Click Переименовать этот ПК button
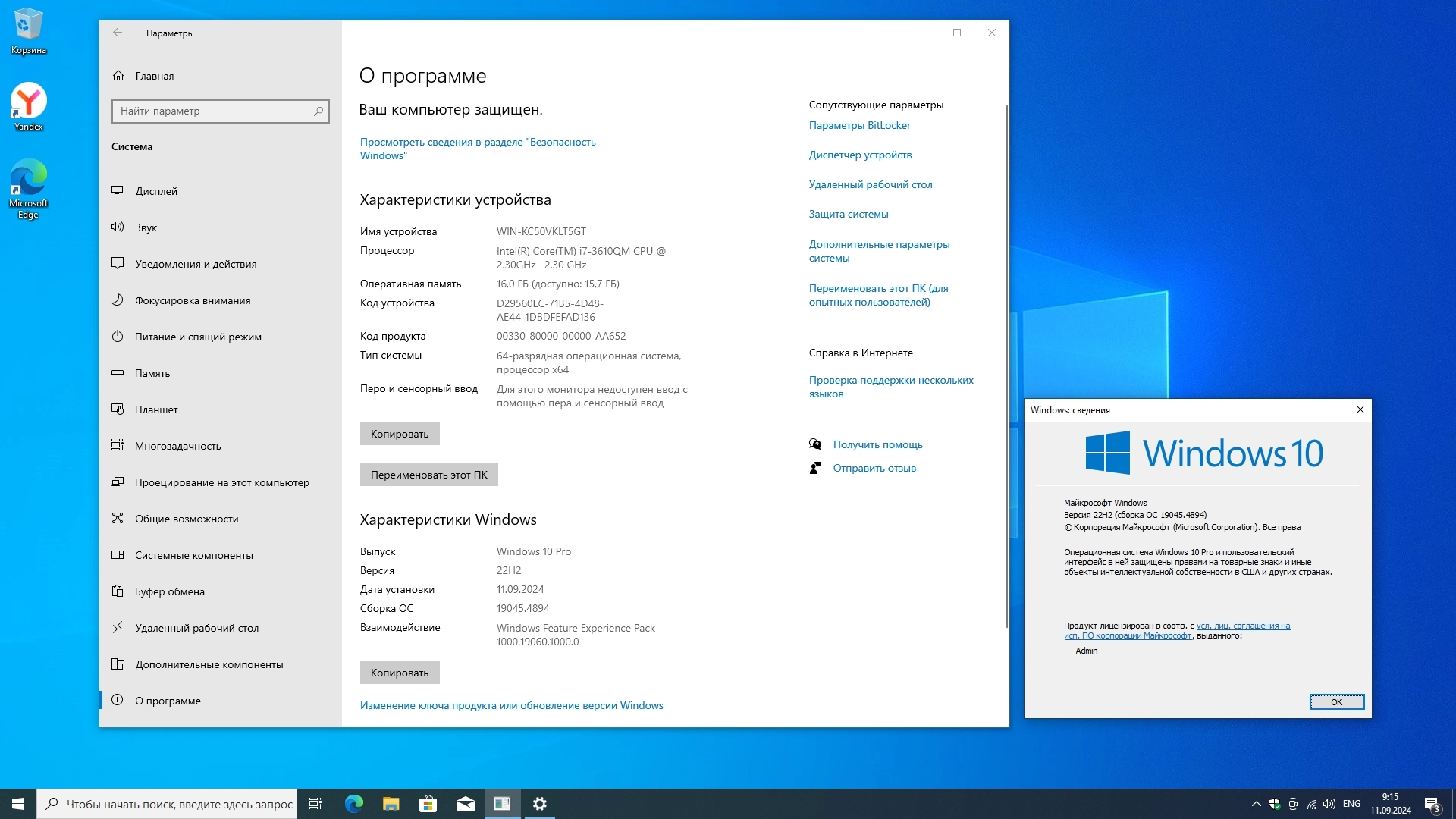Screen dimensions: 1456x819 click(428, 475)
